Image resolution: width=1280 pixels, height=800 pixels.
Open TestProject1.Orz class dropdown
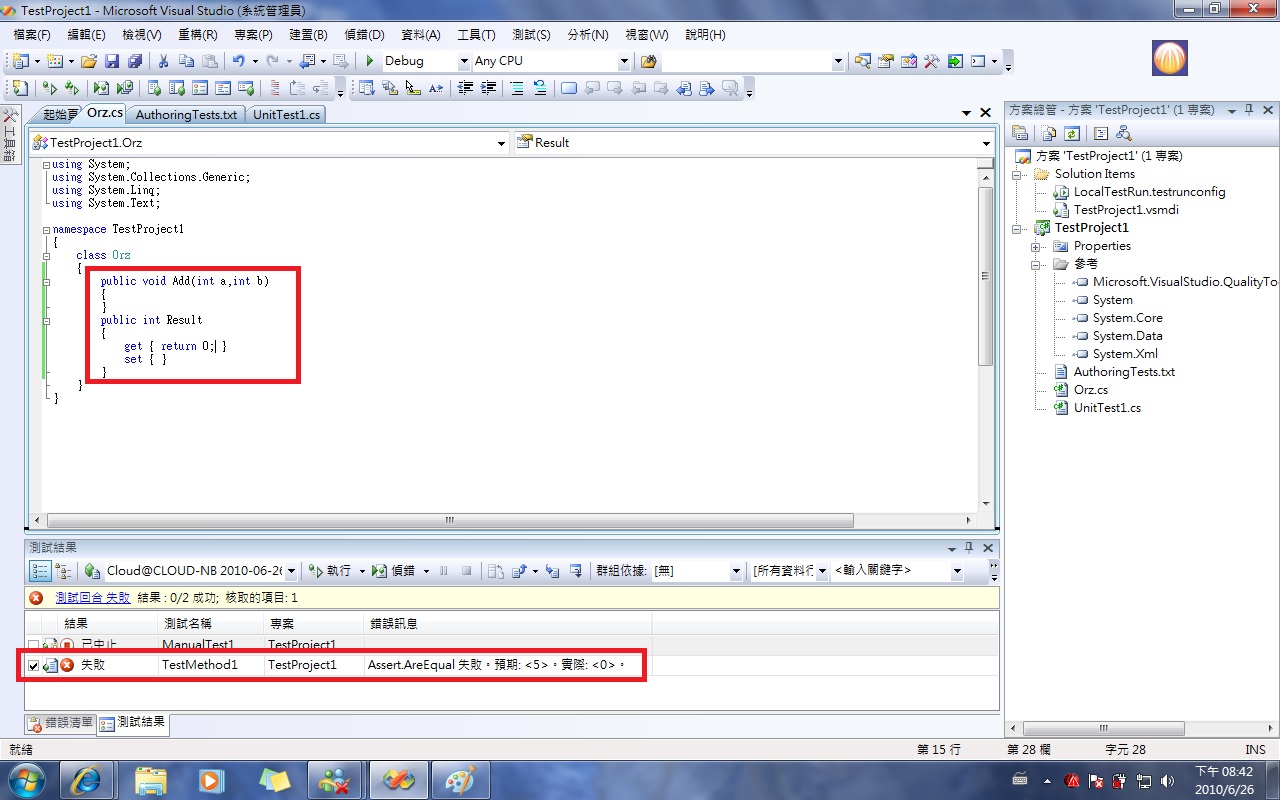502,143
